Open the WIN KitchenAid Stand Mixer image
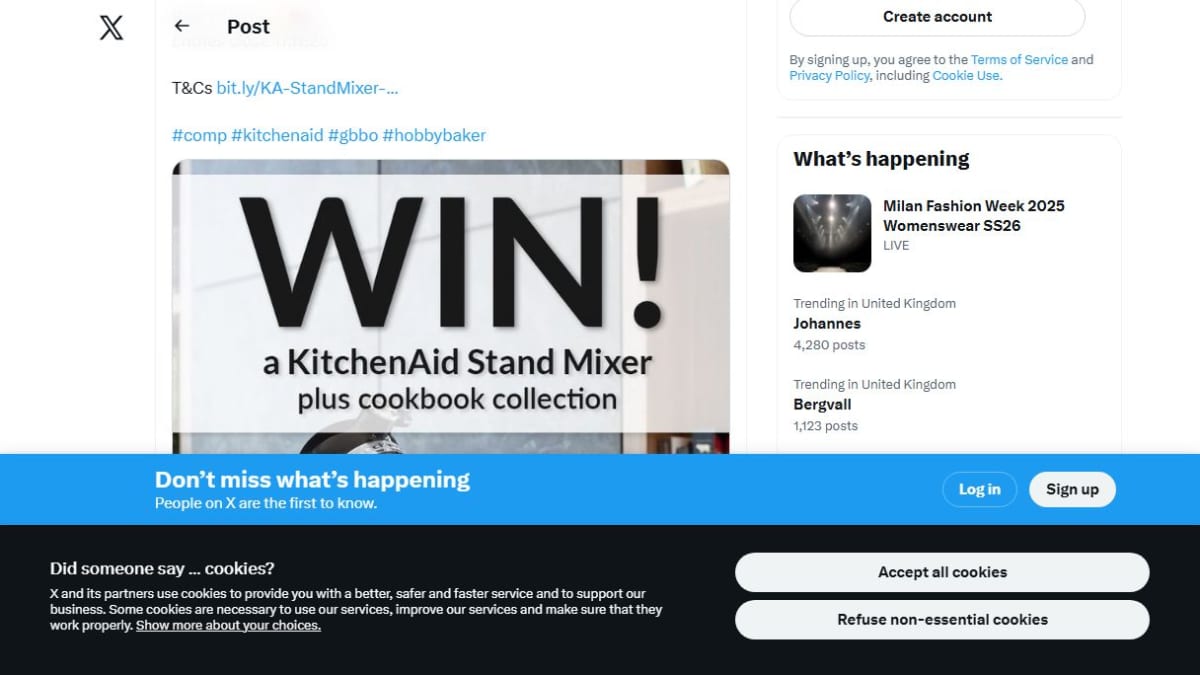The width and height of the screenshot is (1200, 675). pyautogui.click(x=451, y=306)
